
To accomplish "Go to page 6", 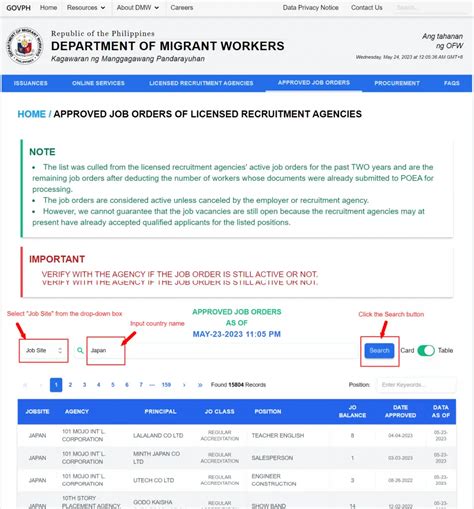I will tap(127, 385).
